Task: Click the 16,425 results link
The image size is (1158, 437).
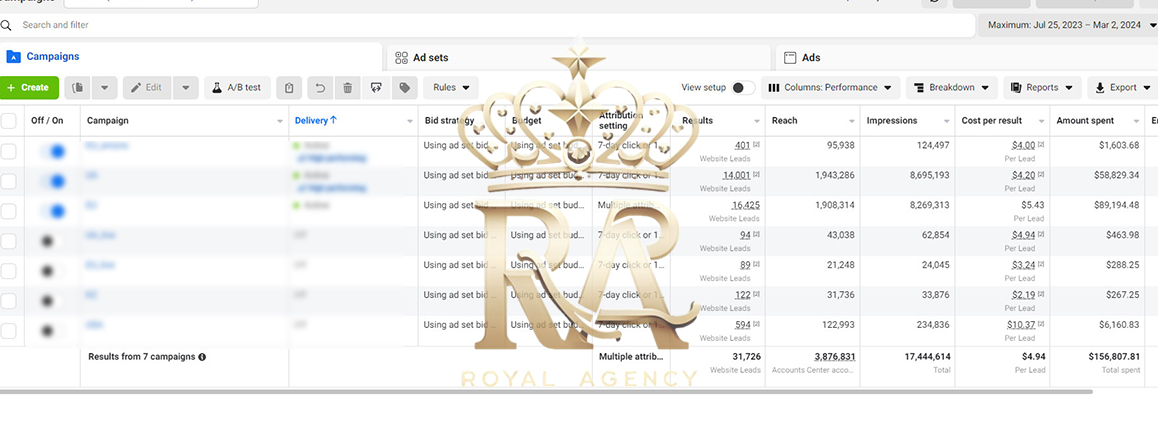Action: (746, 205)
